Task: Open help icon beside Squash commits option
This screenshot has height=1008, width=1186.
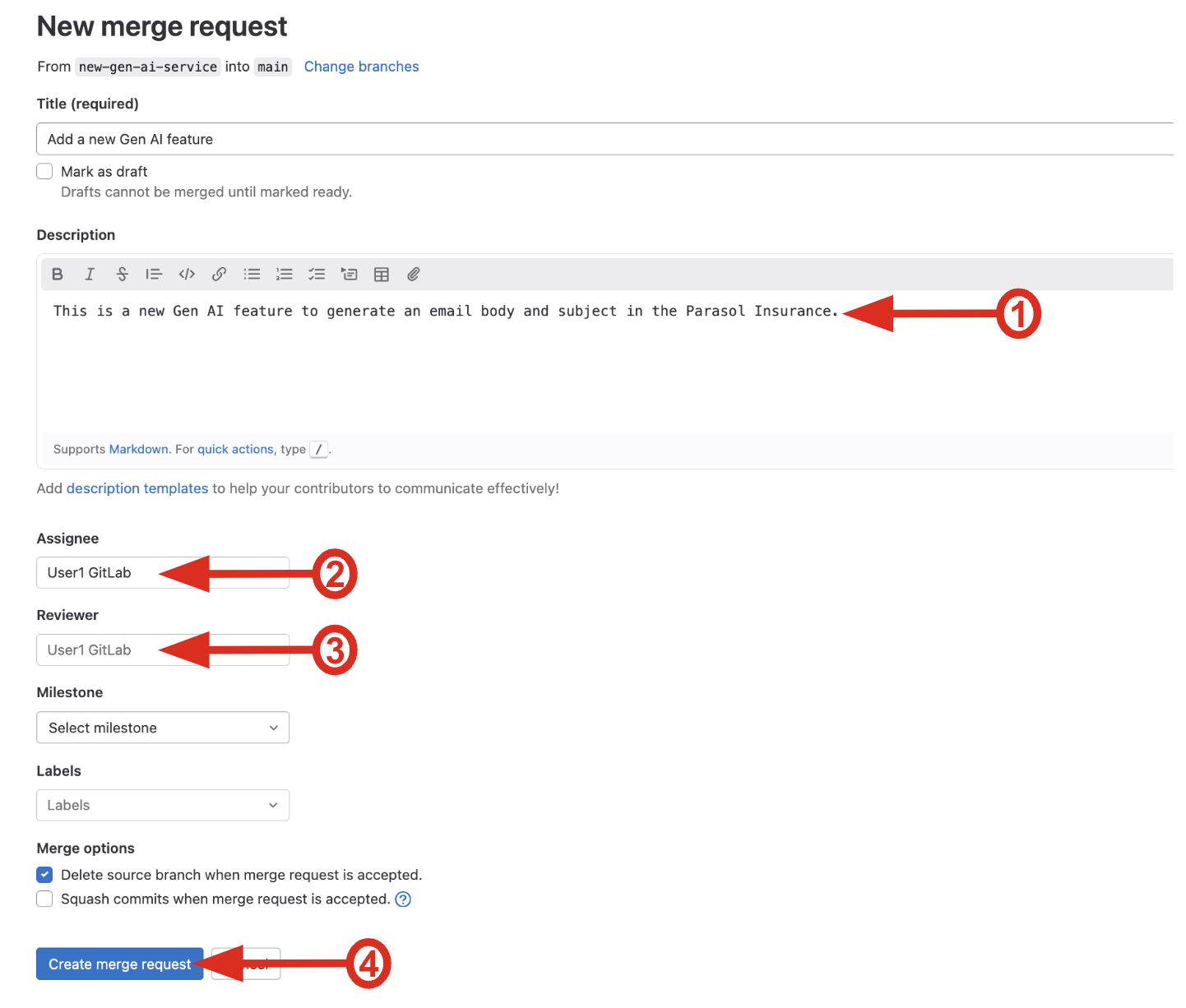Action: click(403, 899)
